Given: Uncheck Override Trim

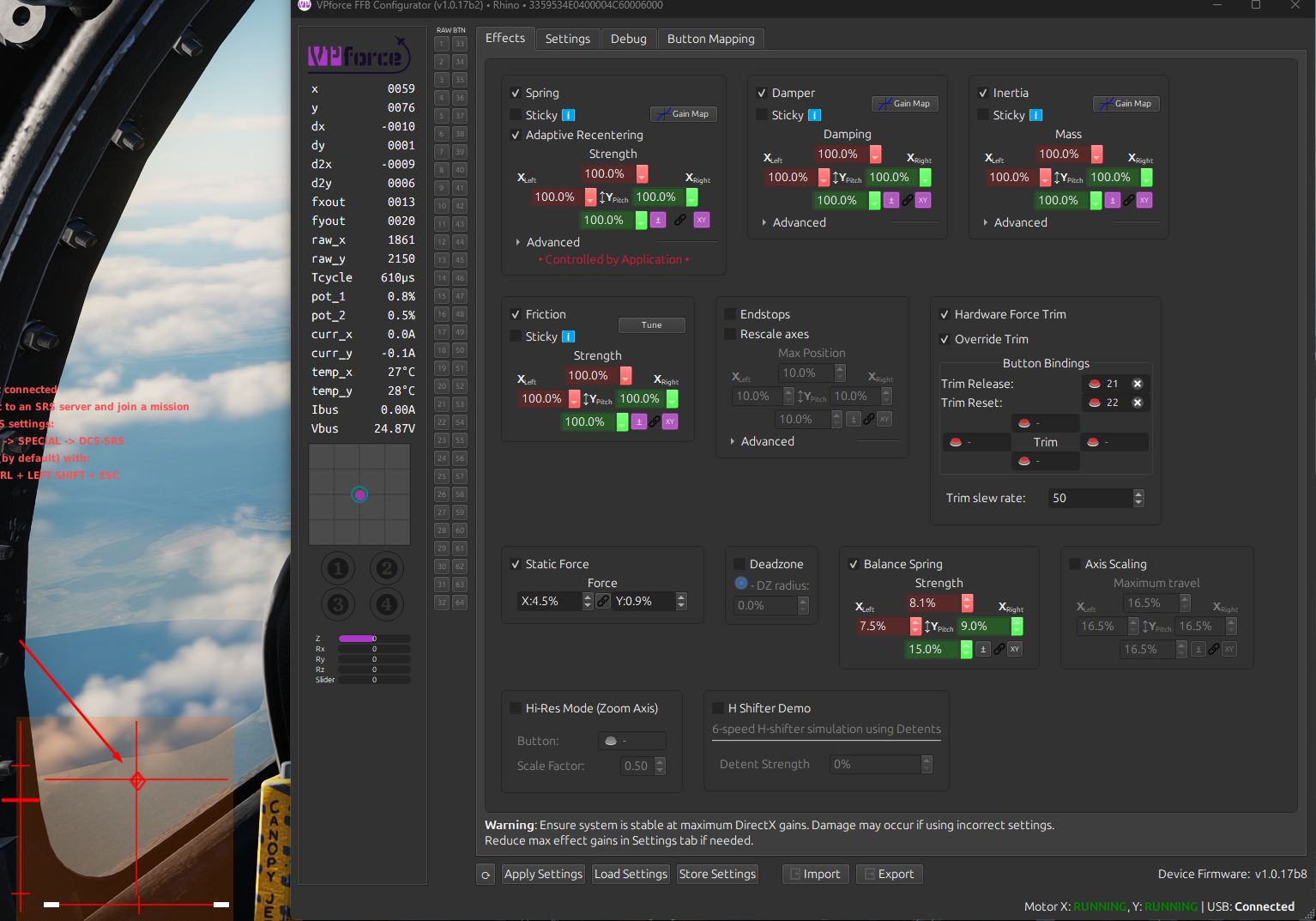Looking at the screenshot, I should point(945,339).
